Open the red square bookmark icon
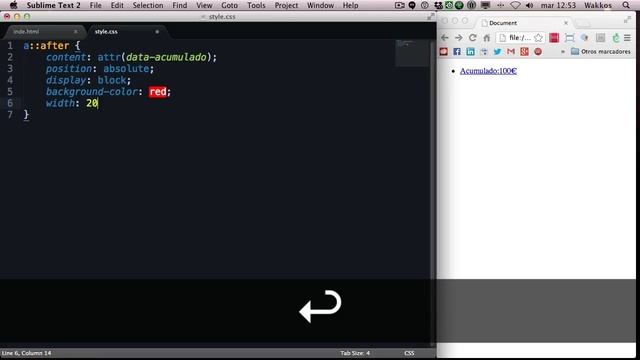640x360 pixels. pyautogui.click(x=444, y=51)
